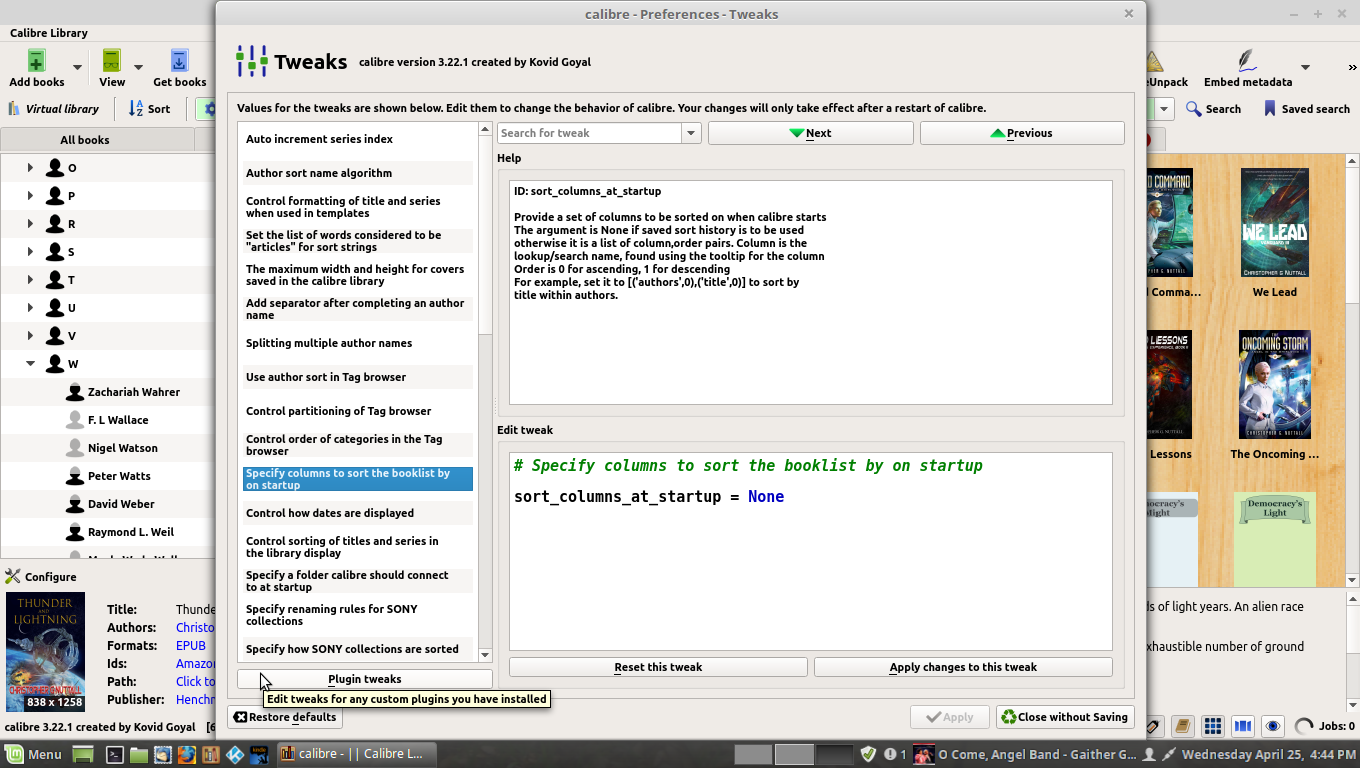1360x768 pixels.
Task: Click the Add books icon in main window
Action: tap(36, 60)
